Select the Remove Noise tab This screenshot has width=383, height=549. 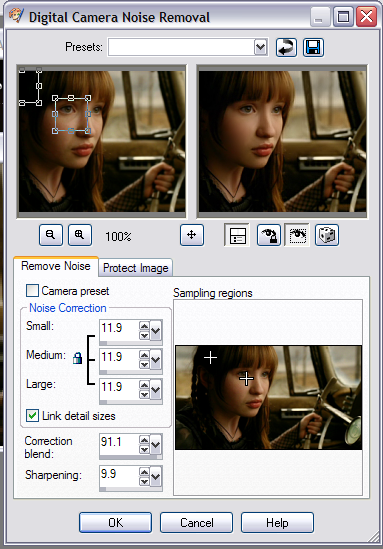(56, 266)
